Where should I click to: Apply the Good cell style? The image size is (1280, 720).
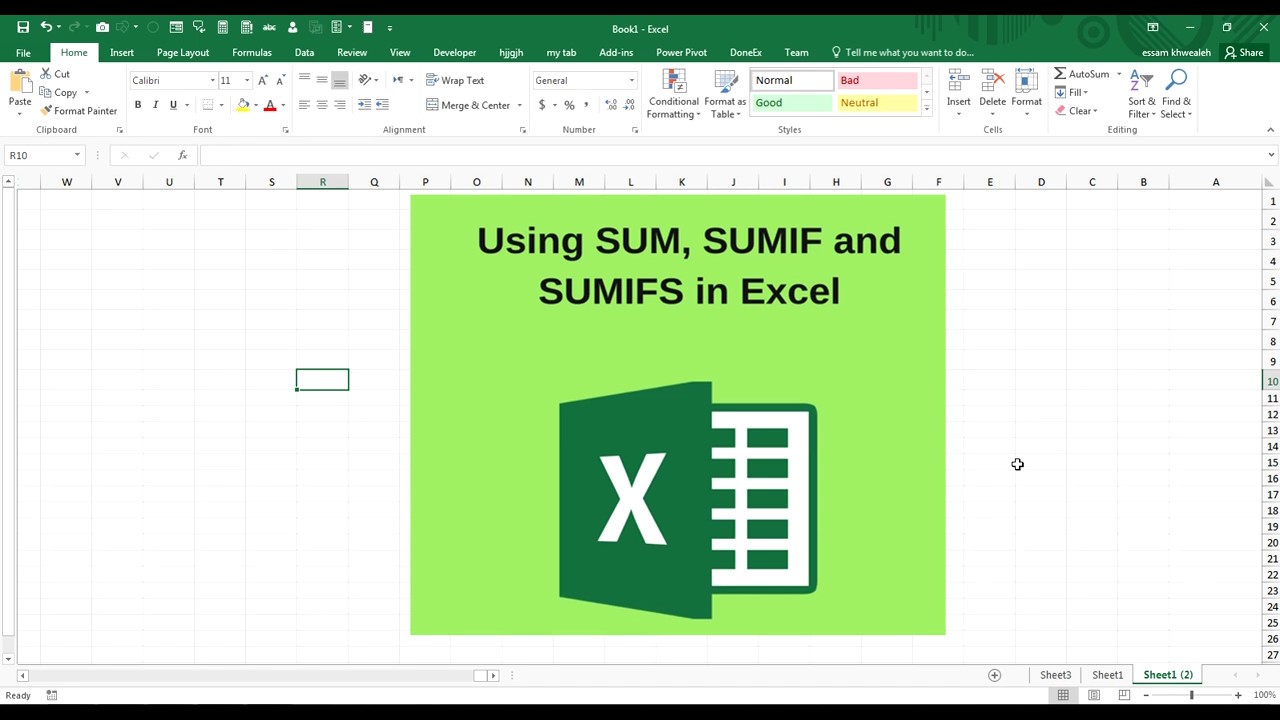pos(791,103)
